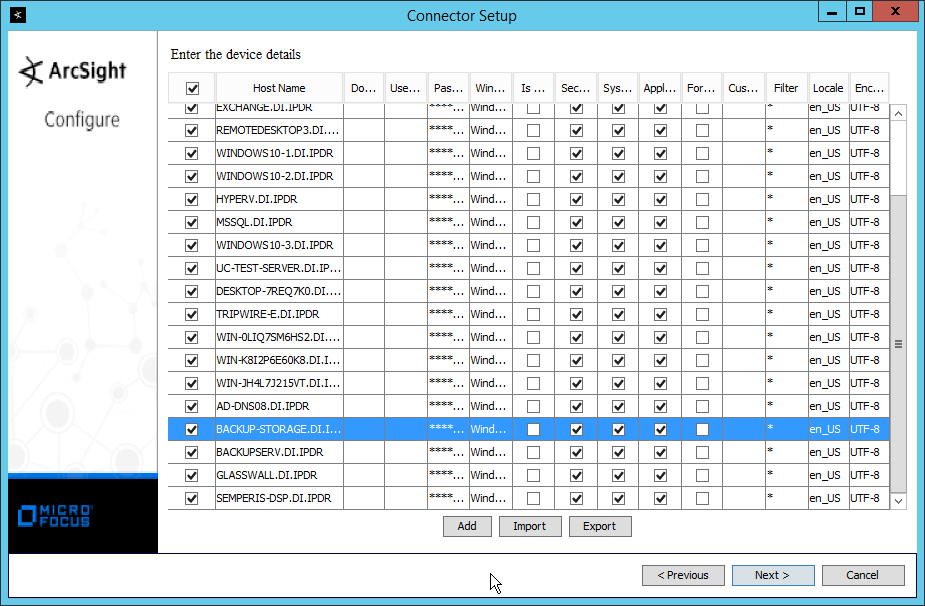Uncheck the row checkbox for HYPERV.DI.IPDR
Image resolution: width=925 pixels, height=606 pixels.
(x=192, y=199)
